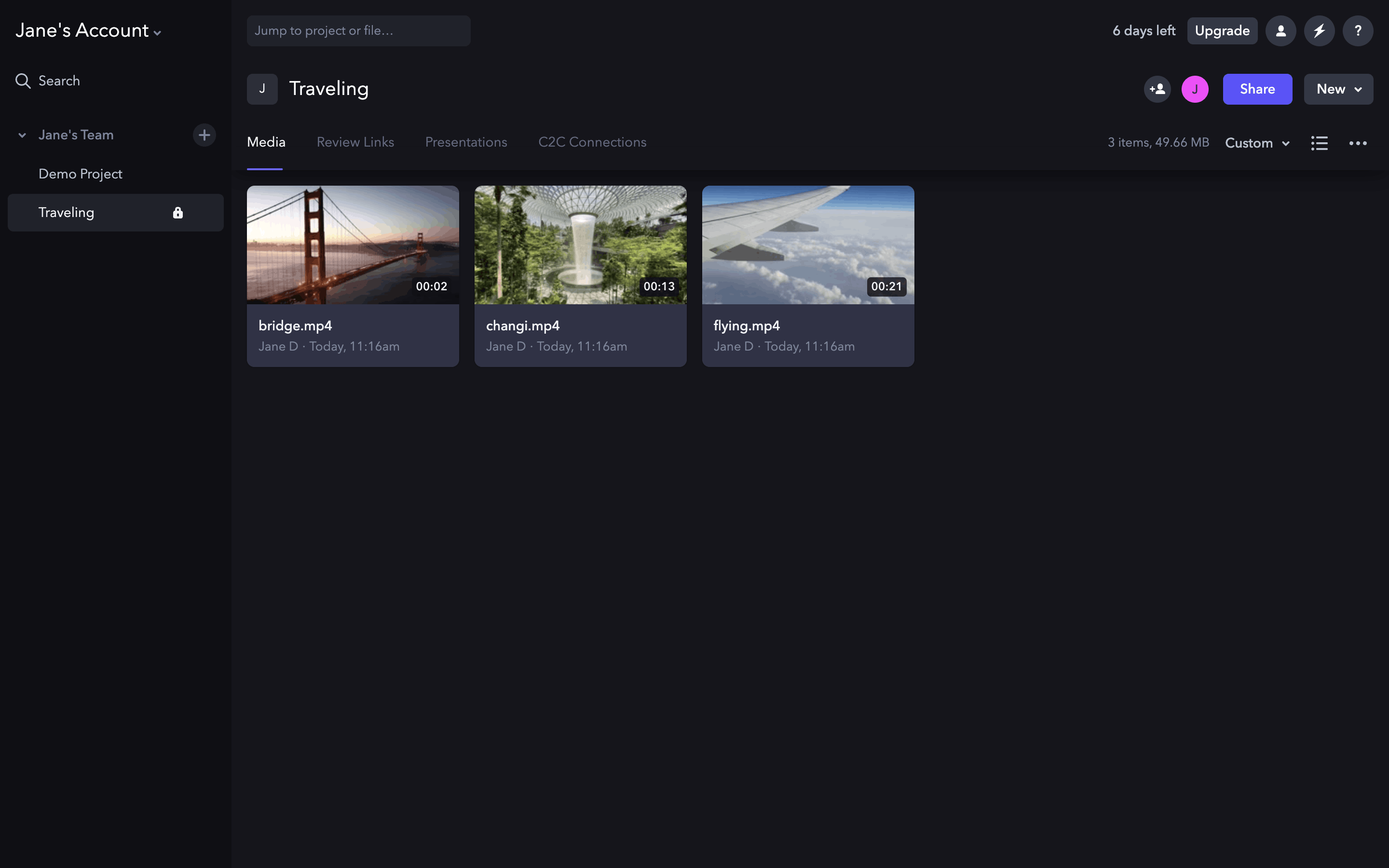Viewport: 1389px width, 868px height.
Task: Click the lightning bolt icon
Action: 1319,31
